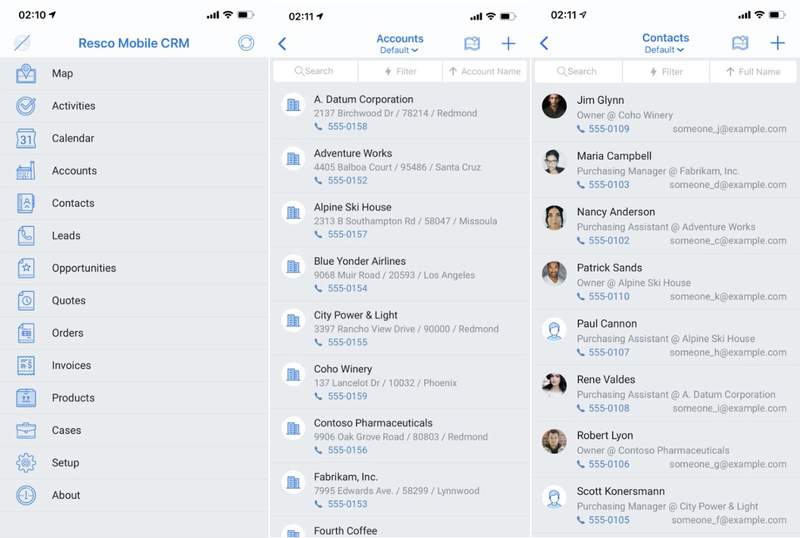Select the Opportunities star icon
The height and width of the screenshot is (538, 800).
[x=26, y=268]
